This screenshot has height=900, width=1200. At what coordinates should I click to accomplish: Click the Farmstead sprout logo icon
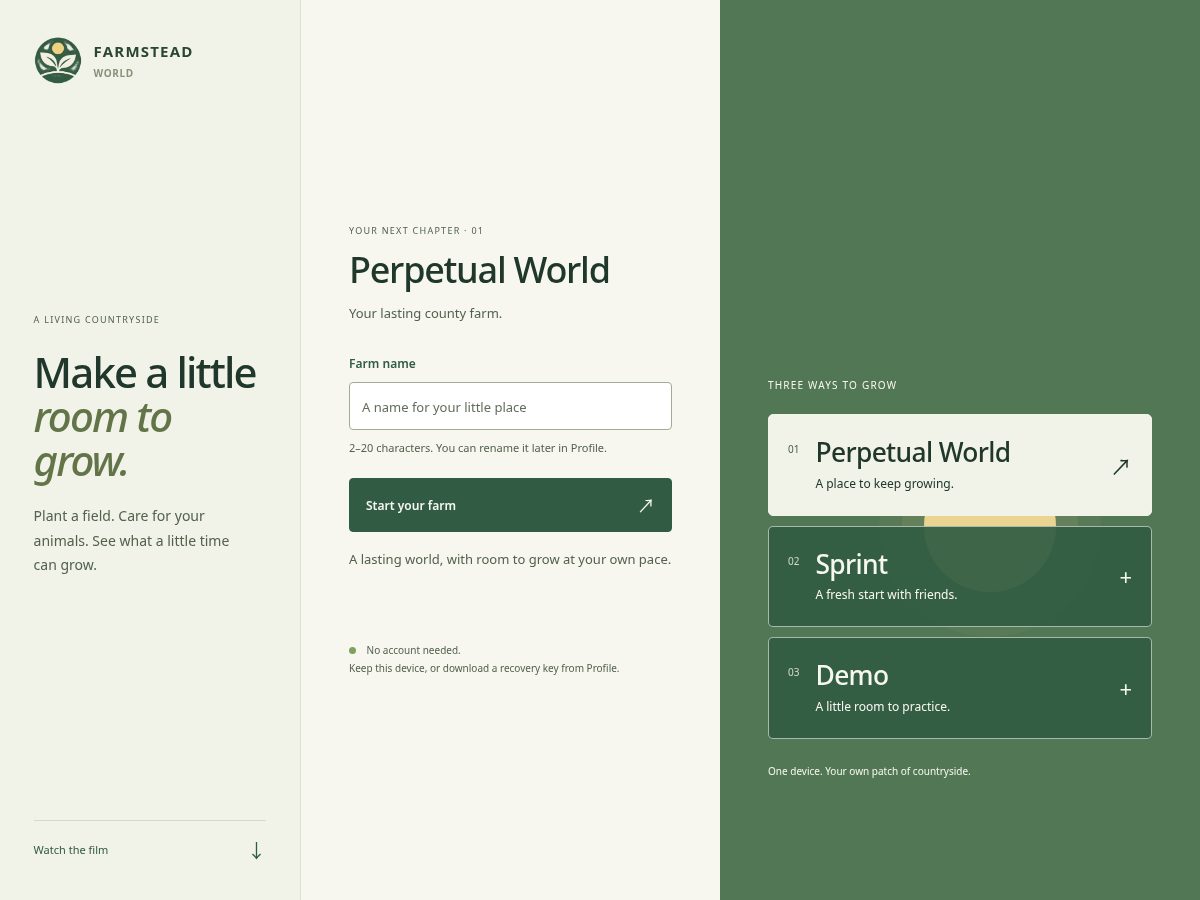58,60
